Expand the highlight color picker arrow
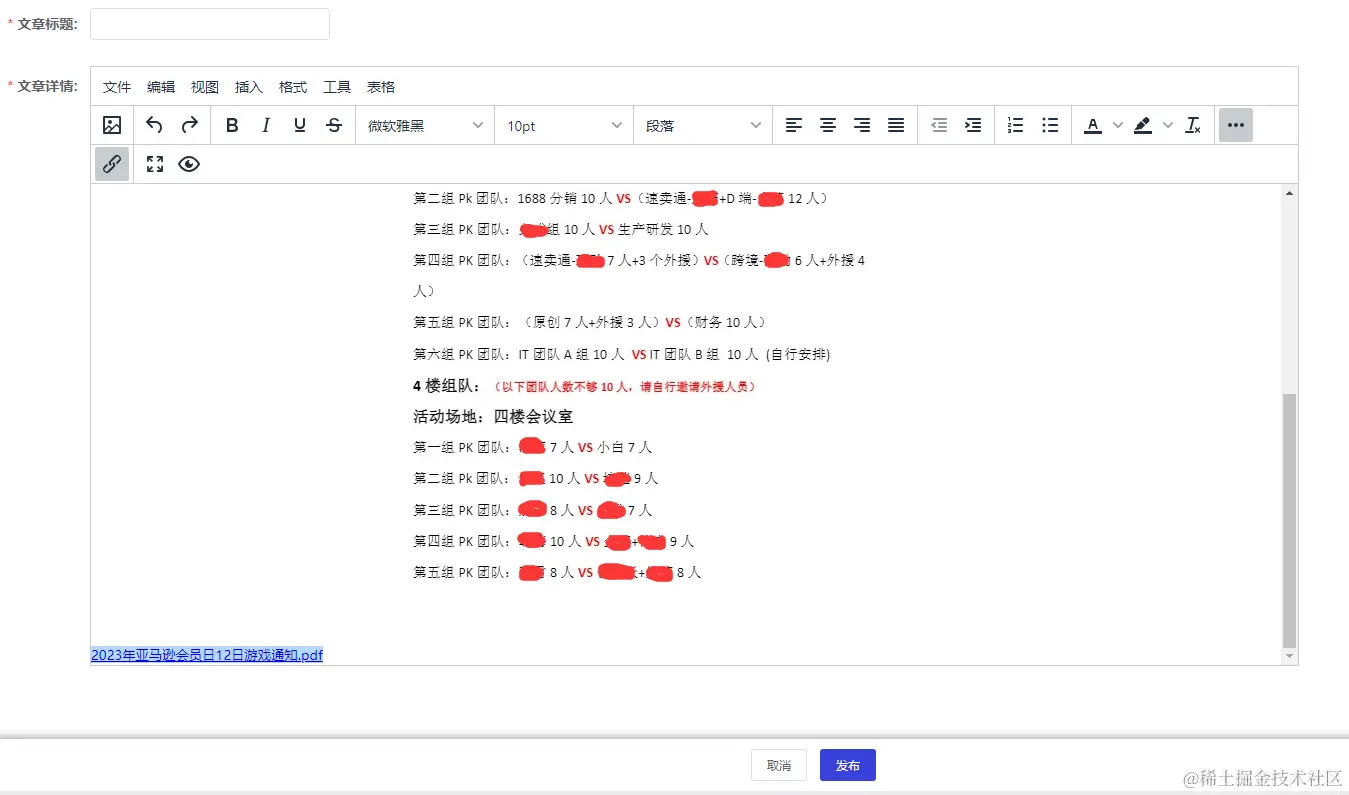The width and height of the screenshot is (1349, 795). tap(1168, 125)
